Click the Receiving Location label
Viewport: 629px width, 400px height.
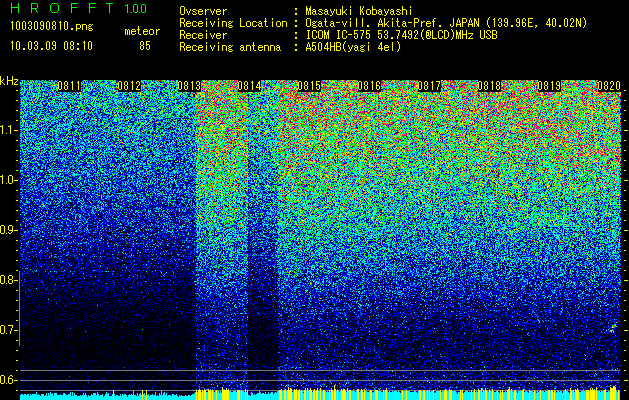click(x=233, y=23)
